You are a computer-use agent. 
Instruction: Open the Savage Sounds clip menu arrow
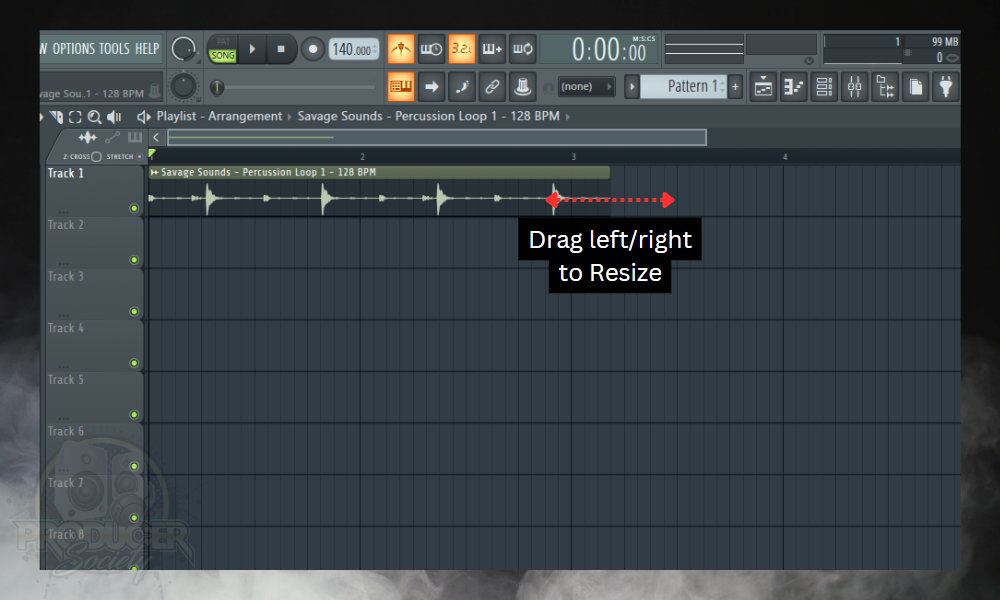[x=154, y=172]
